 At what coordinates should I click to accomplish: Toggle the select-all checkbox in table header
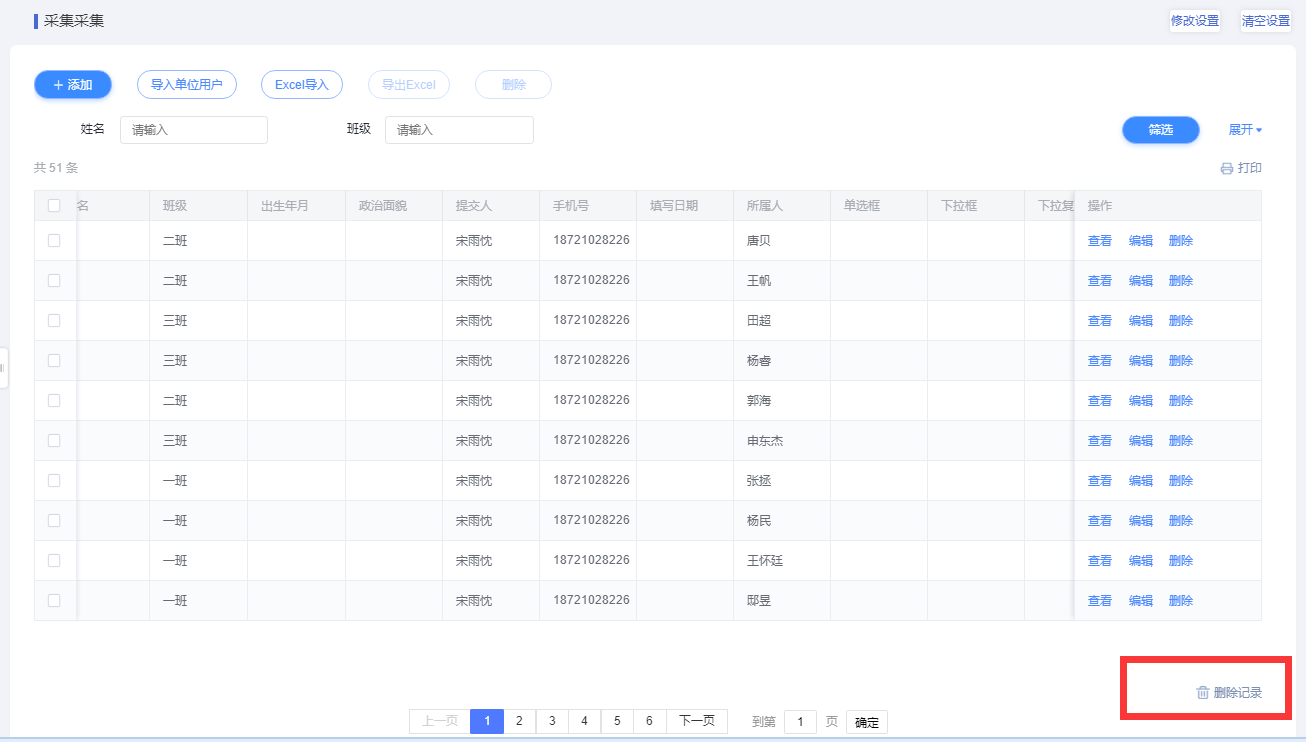click(x=54, y=206)
